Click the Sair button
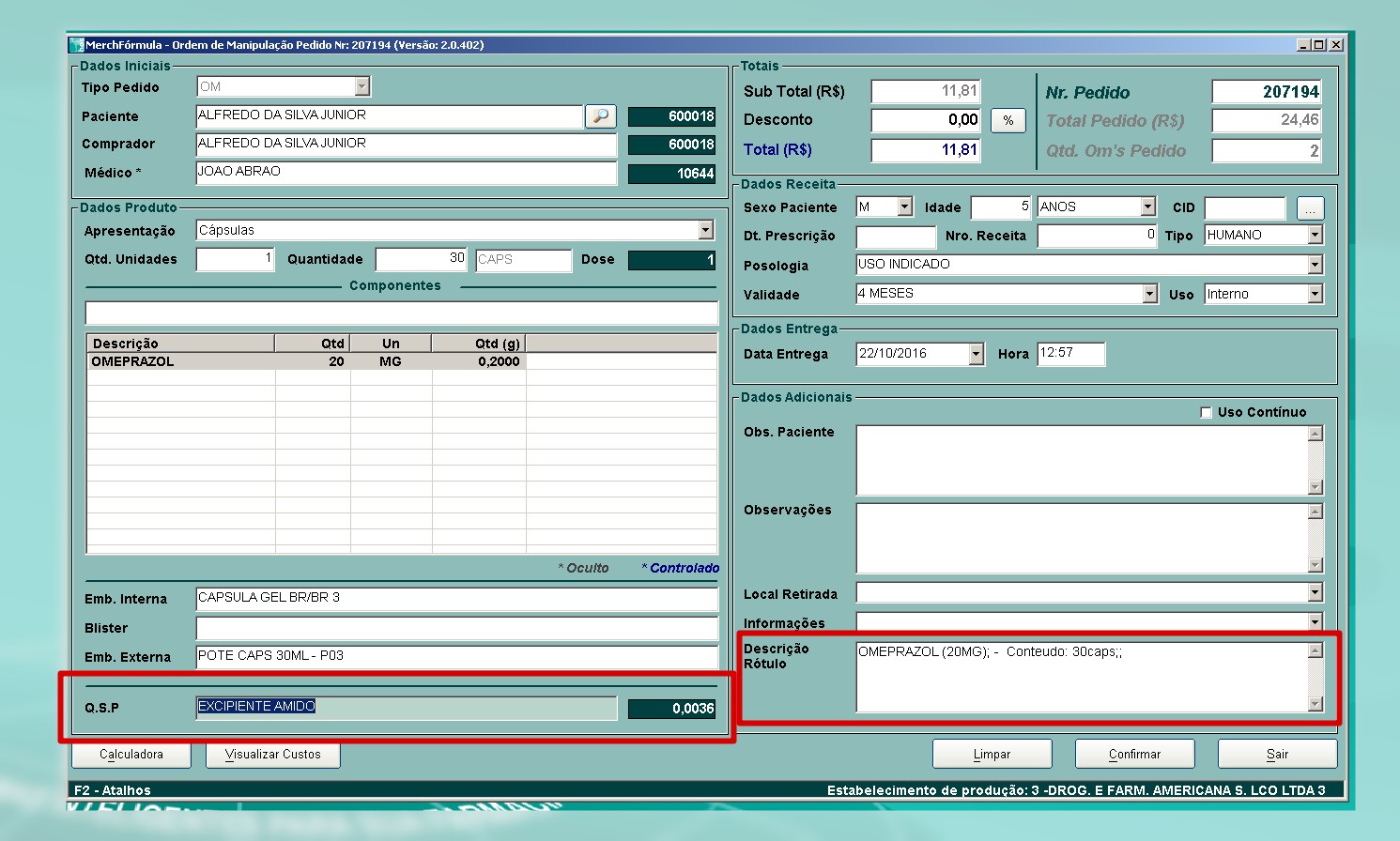This screenshot has width=1400, height=841. [x=1277, y=754]
